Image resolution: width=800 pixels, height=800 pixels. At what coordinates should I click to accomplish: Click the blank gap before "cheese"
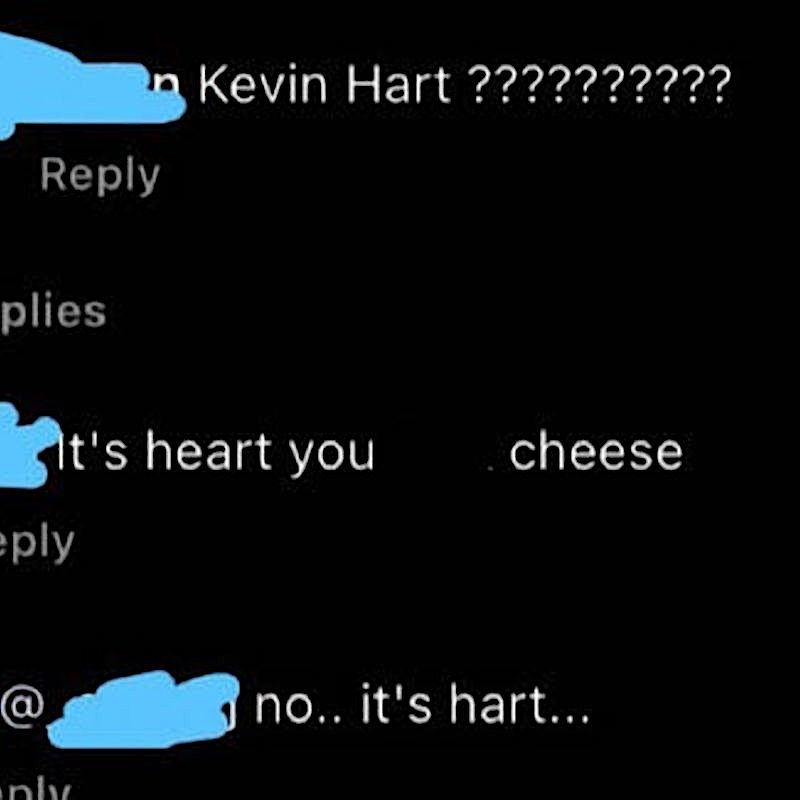[441, 452]
